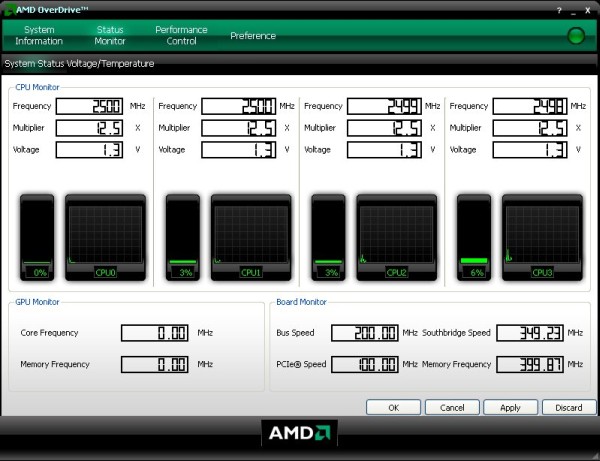Click the GPU Core Frequency value field
600x461 pixels.
coord(155,333)
